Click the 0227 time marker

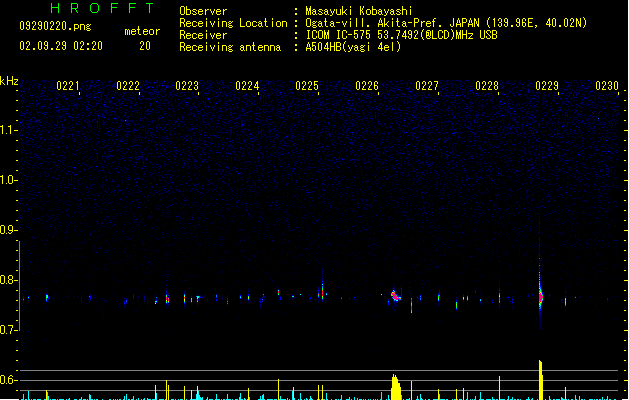pyautogui.click(x=427, y=86)
